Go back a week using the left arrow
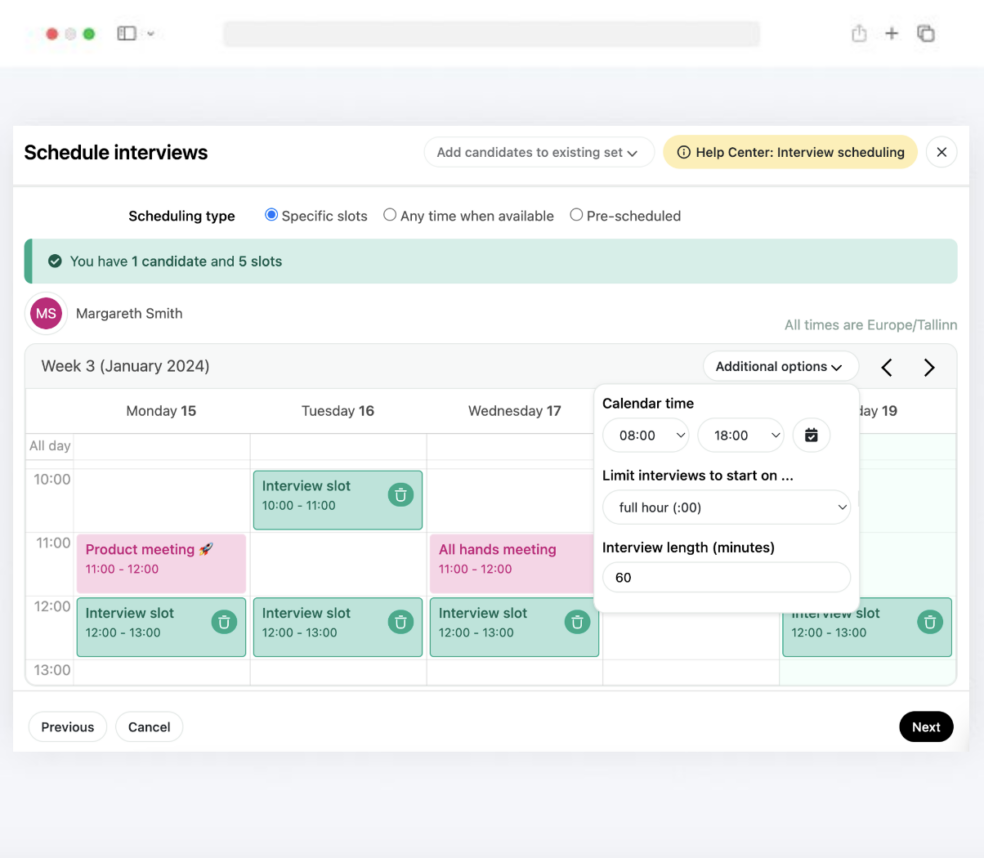The height and width of the screenshot is (858, 984). click(886, 367)
